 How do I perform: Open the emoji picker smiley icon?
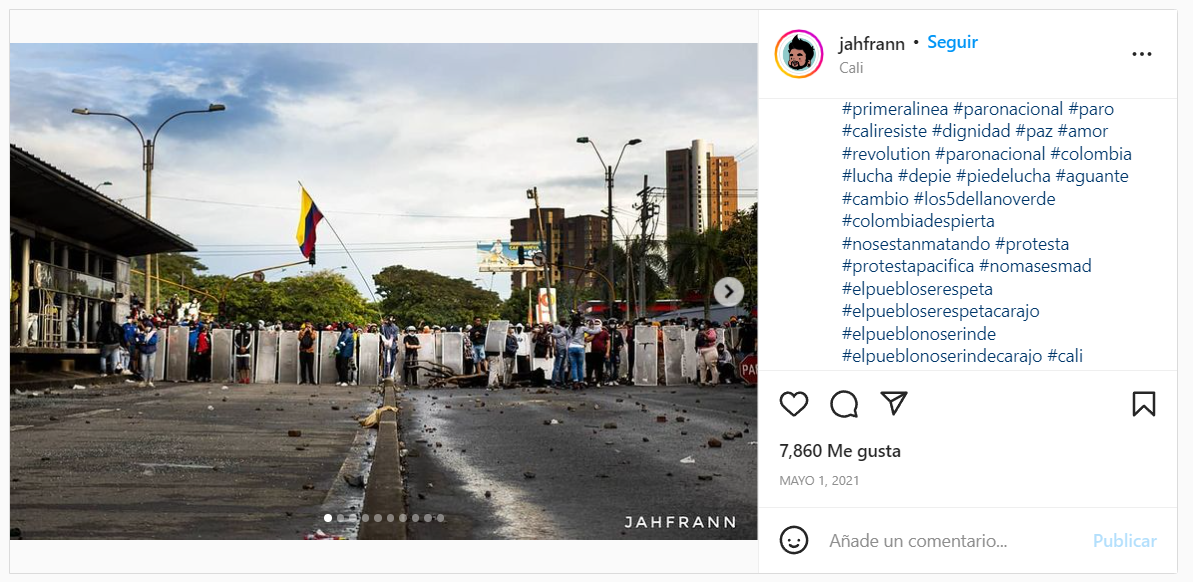[794, 541]
